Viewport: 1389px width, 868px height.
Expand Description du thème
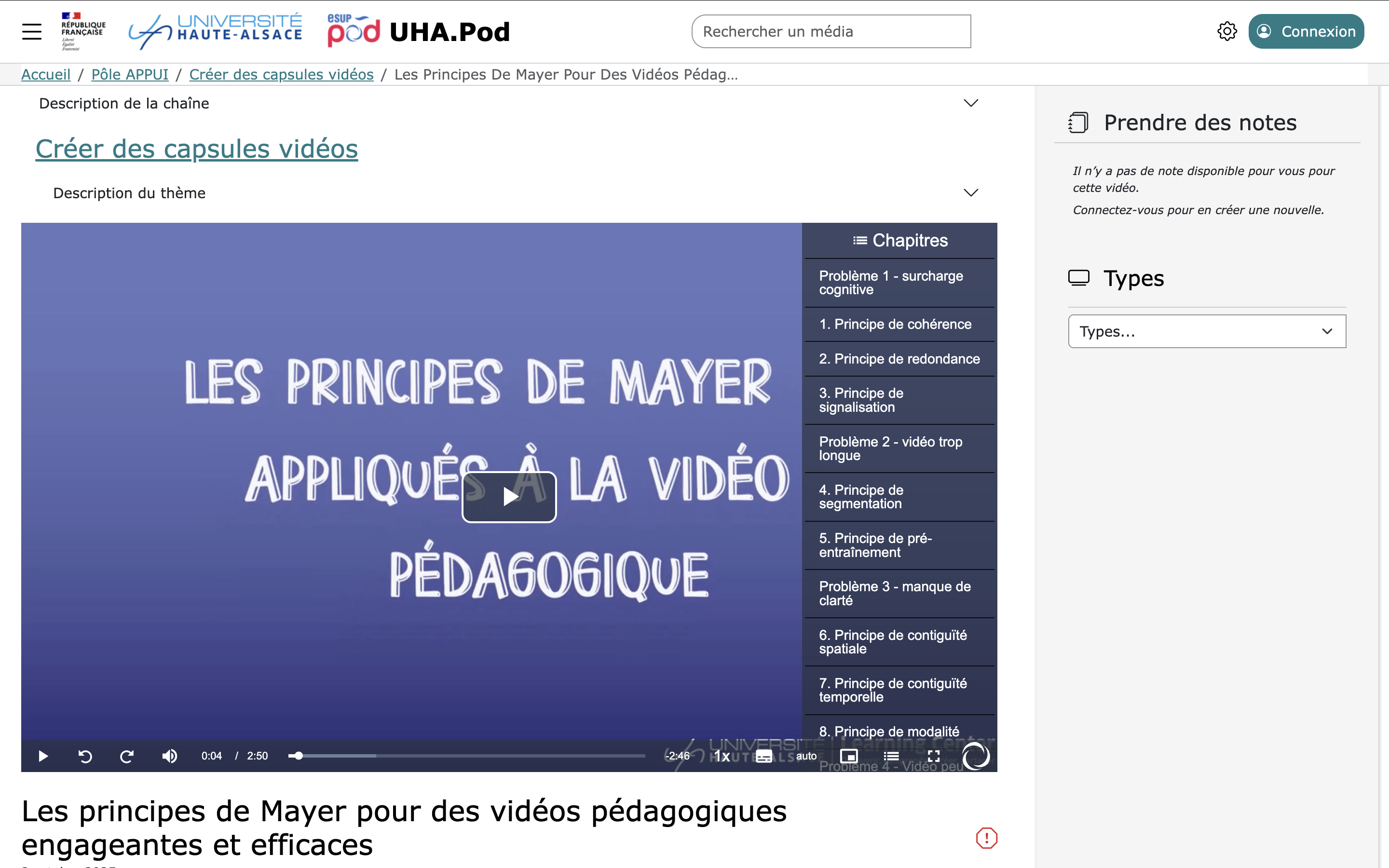(x=508, y=193)
